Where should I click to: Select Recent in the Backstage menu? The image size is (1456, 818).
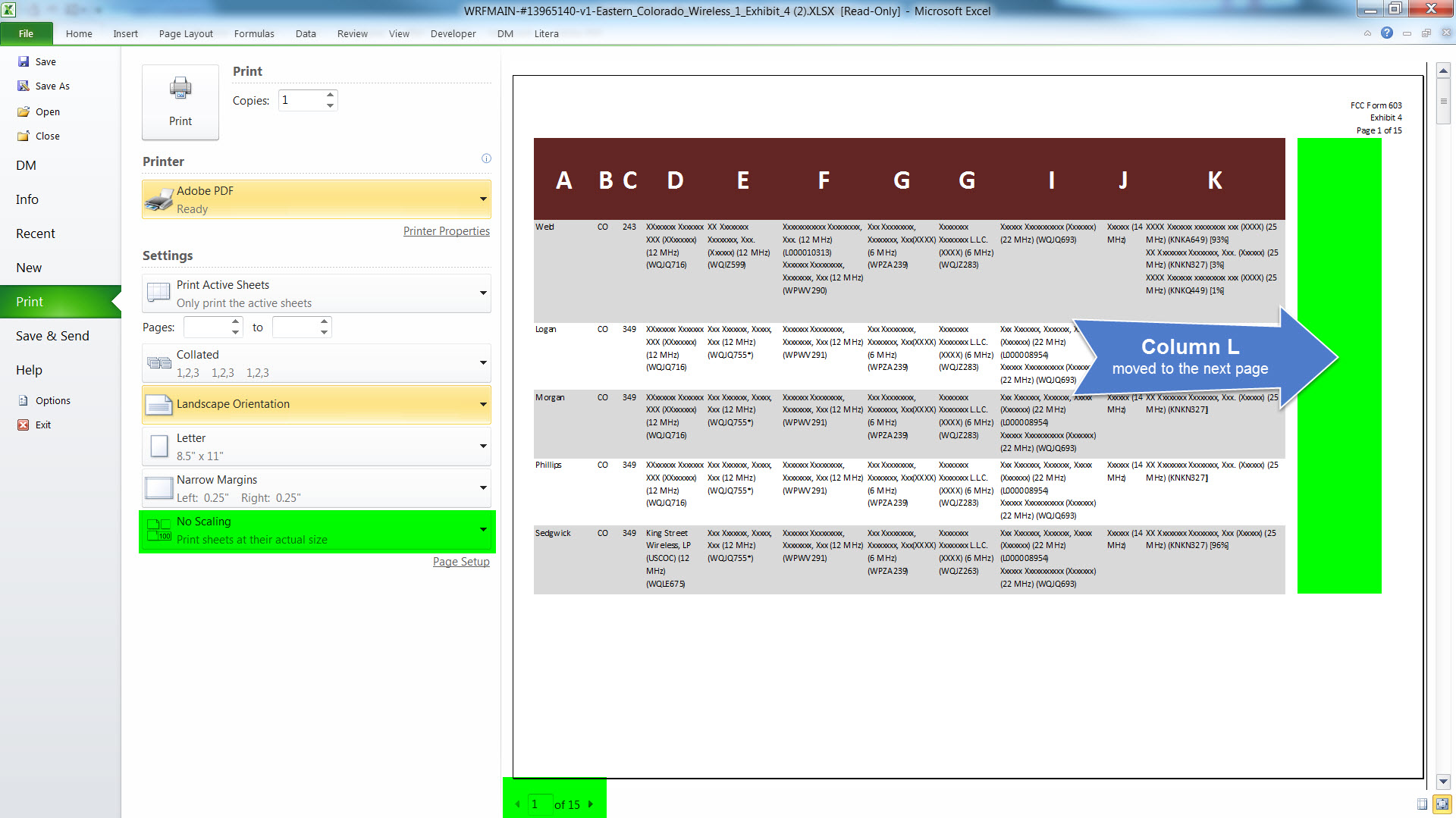(x=61, y=233)
